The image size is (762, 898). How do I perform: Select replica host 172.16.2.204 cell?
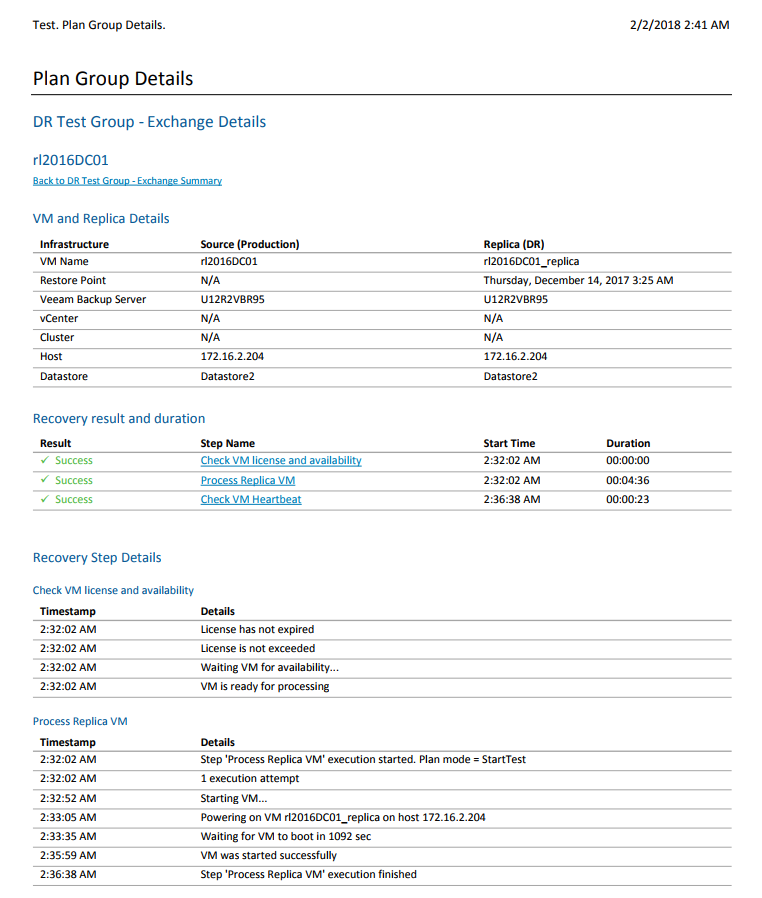point(515,356)
